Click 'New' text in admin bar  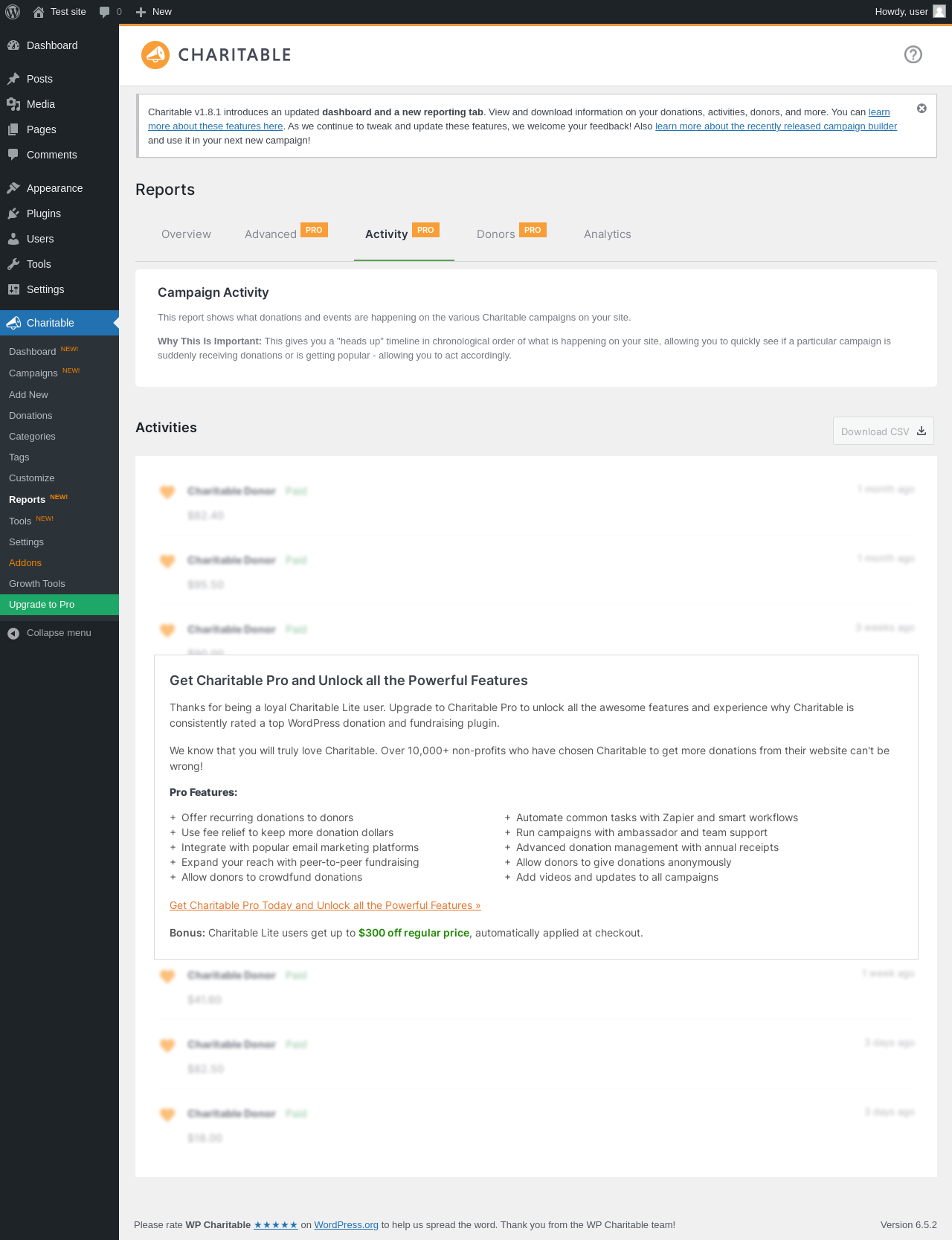coord(162,12)
